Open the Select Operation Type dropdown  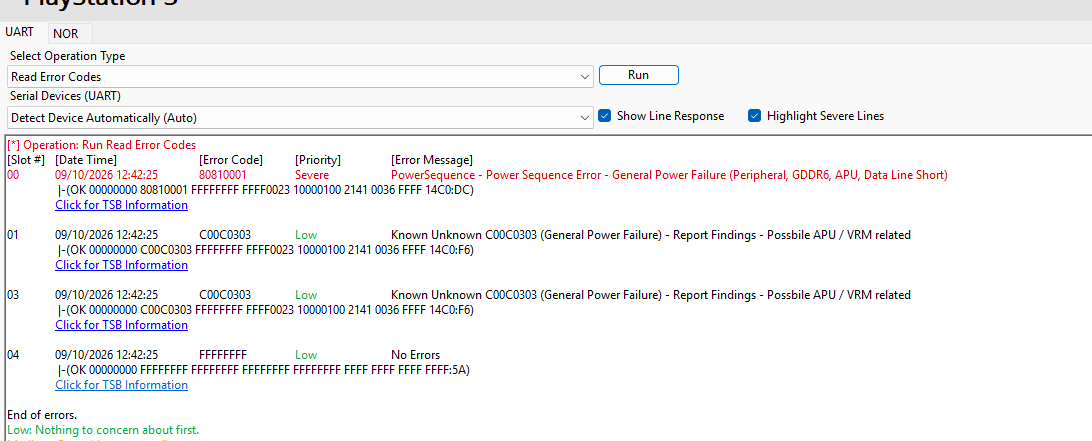point(300,77)
